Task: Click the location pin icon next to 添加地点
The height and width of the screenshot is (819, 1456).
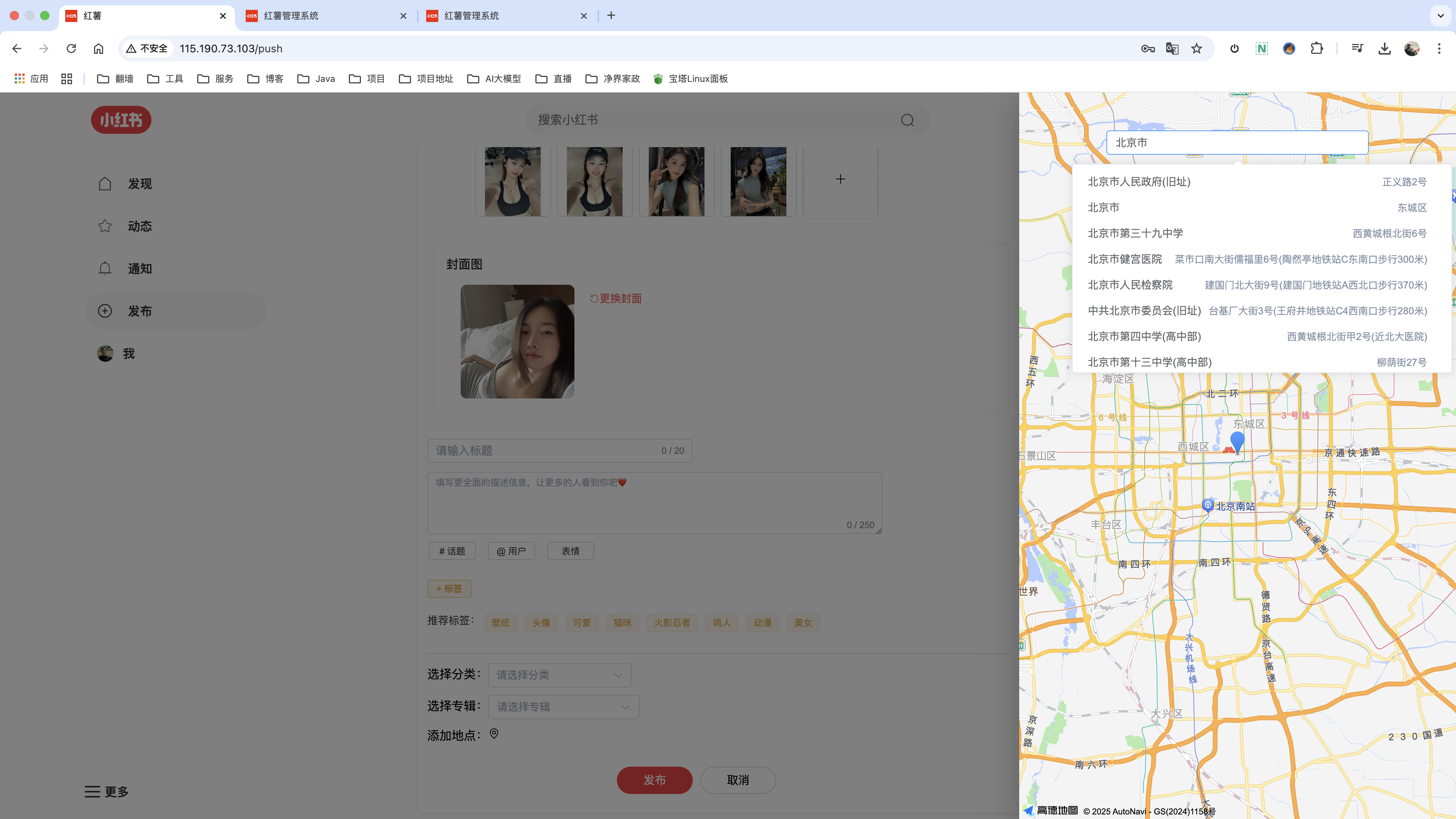Action: point(493,734)
